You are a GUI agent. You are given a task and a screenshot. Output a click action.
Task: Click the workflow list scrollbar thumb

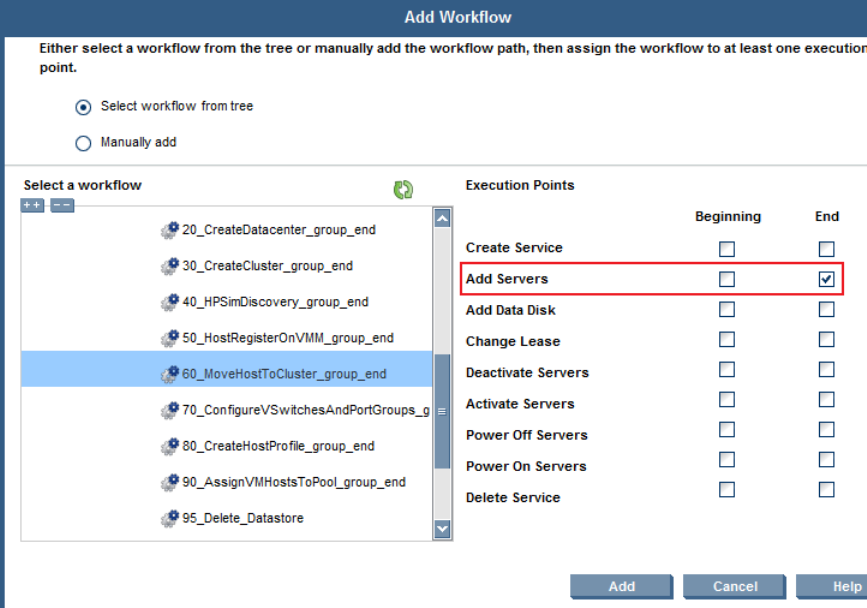point(442,410)
